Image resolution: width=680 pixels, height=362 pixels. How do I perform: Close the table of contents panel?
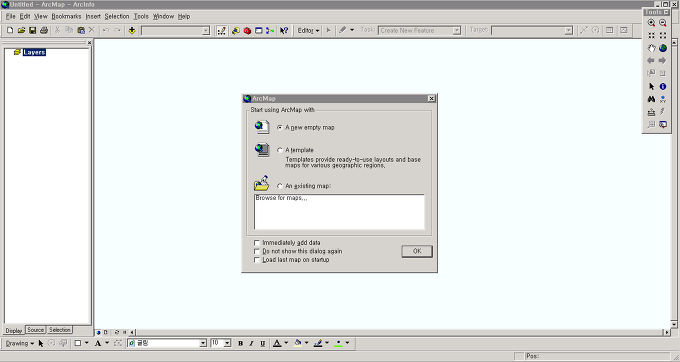click(89, 42)
